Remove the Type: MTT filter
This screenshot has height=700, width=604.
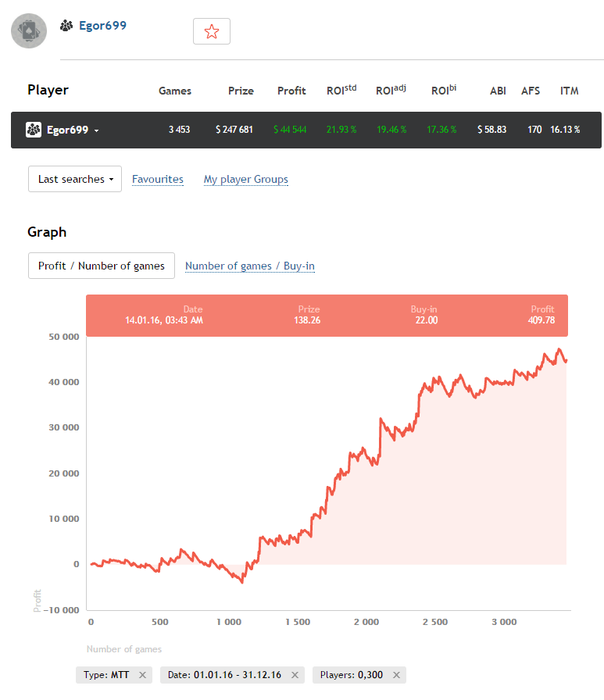point(142,675)
